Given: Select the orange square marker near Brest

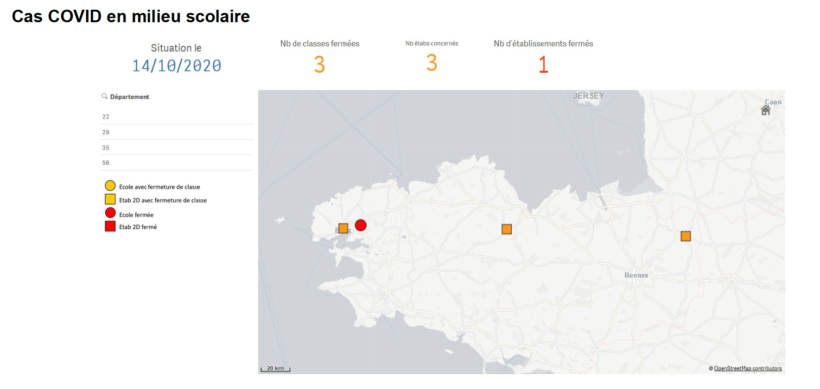Looking at the screenshot, I should (x=343, y=228).
